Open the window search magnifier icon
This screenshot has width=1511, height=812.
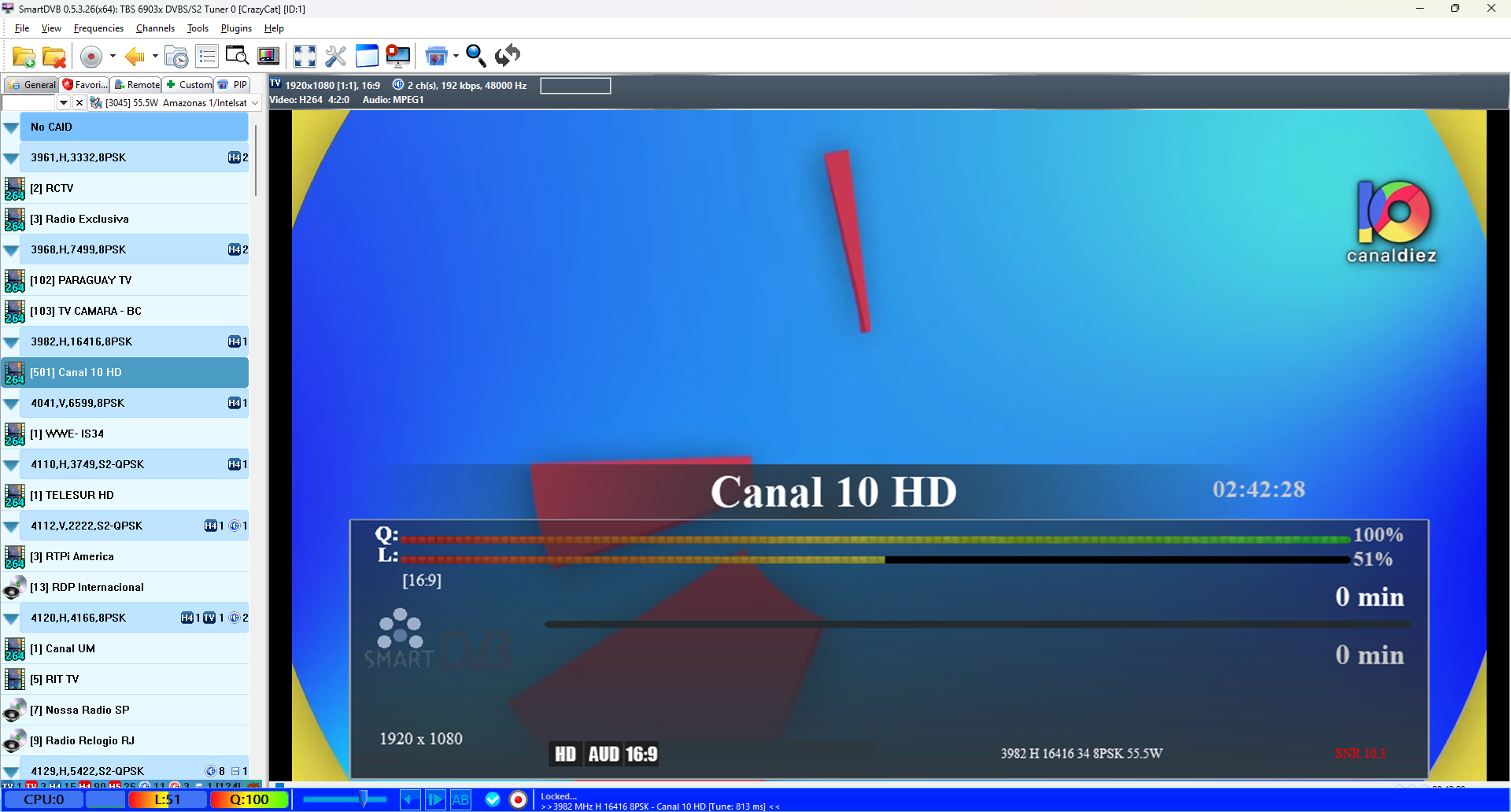(237, 56)
